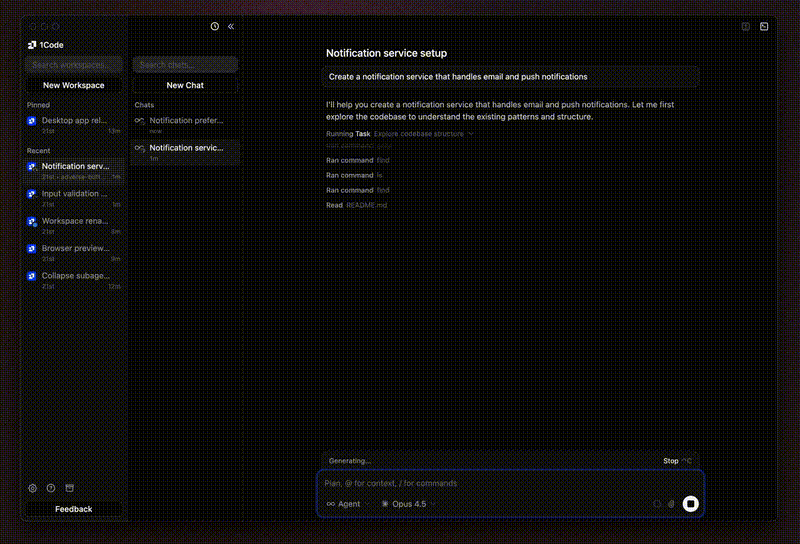Click workspace icon beside Desktop app rel...
Screen dimensions: 800x544
32,121
